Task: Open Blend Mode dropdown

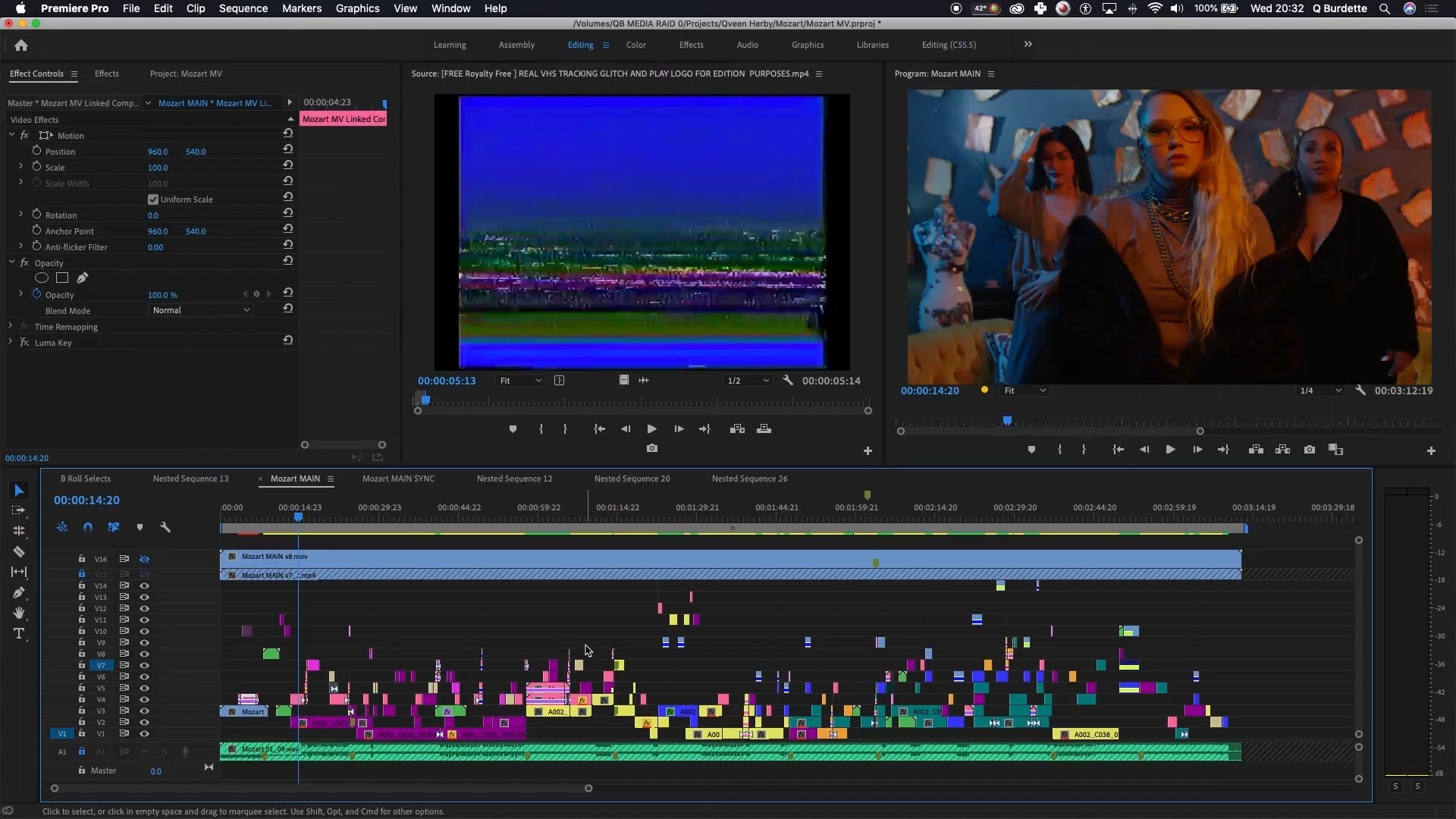Action: pyautogui.click(x=201, y=310)
